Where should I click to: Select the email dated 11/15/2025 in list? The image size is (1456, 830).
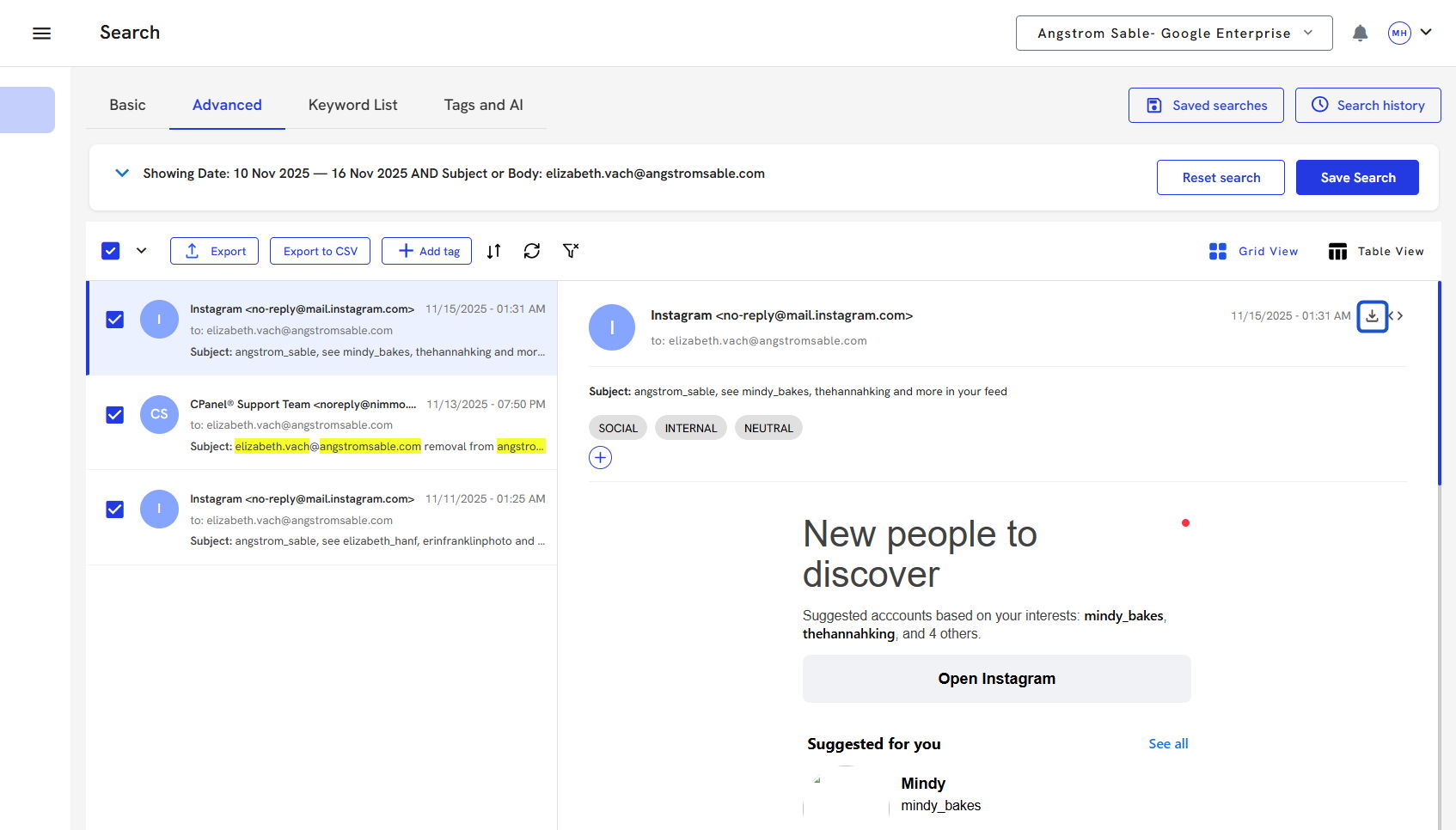point(322,328)
